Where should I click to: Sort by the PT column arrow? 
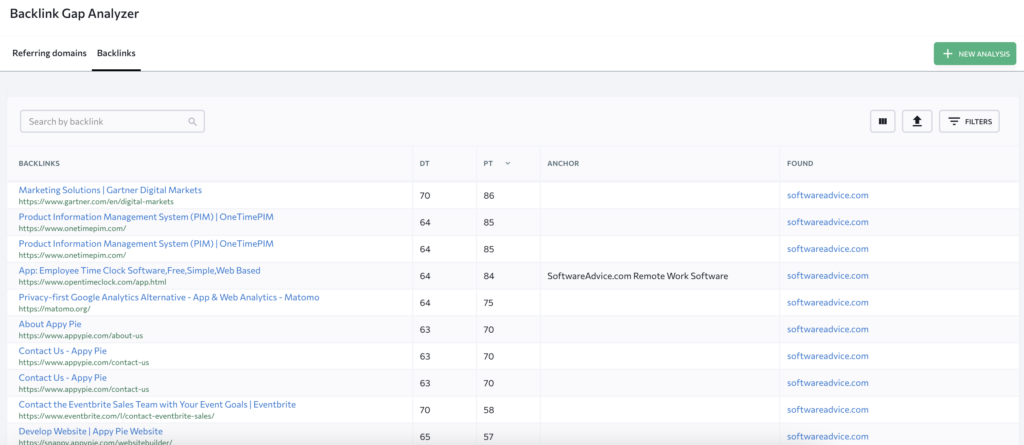tap(507, 163)
